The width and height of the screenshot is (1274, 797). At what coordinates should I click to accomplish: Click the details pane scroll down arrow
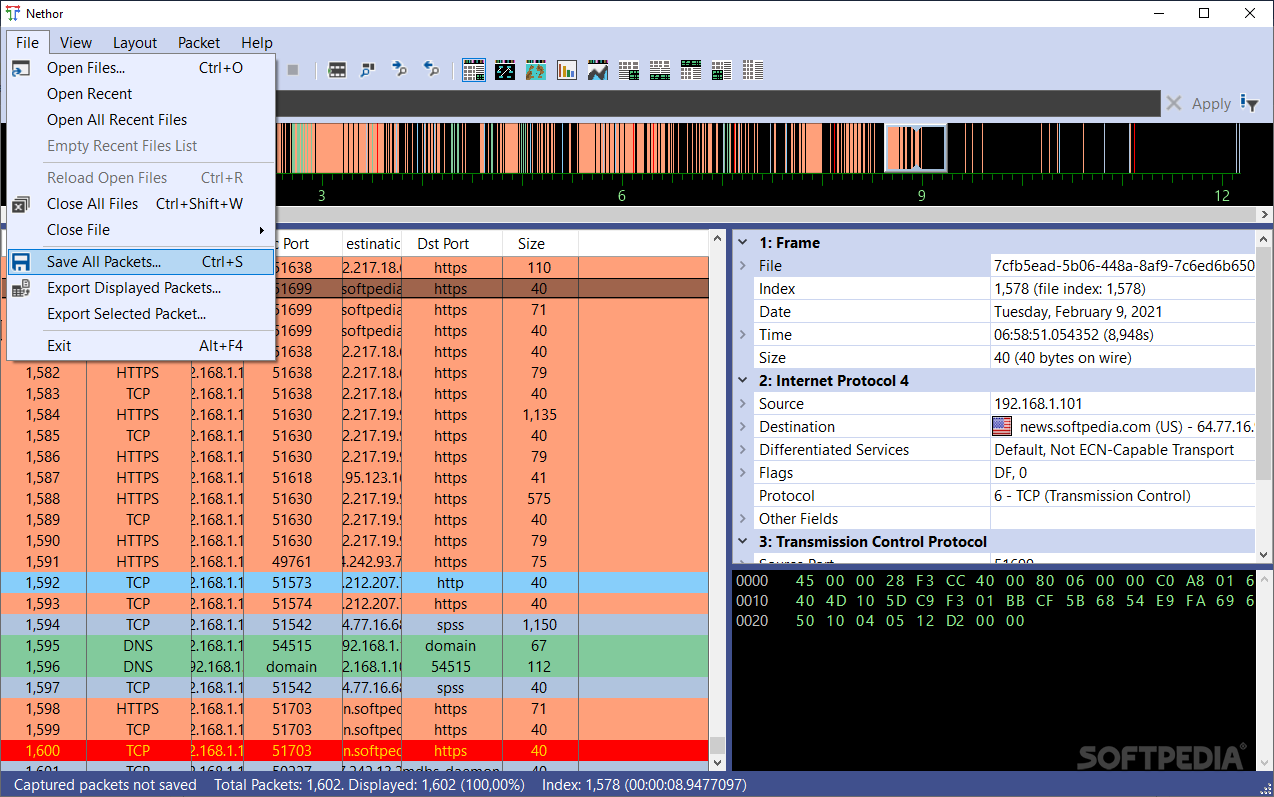tap(1265, 555)
